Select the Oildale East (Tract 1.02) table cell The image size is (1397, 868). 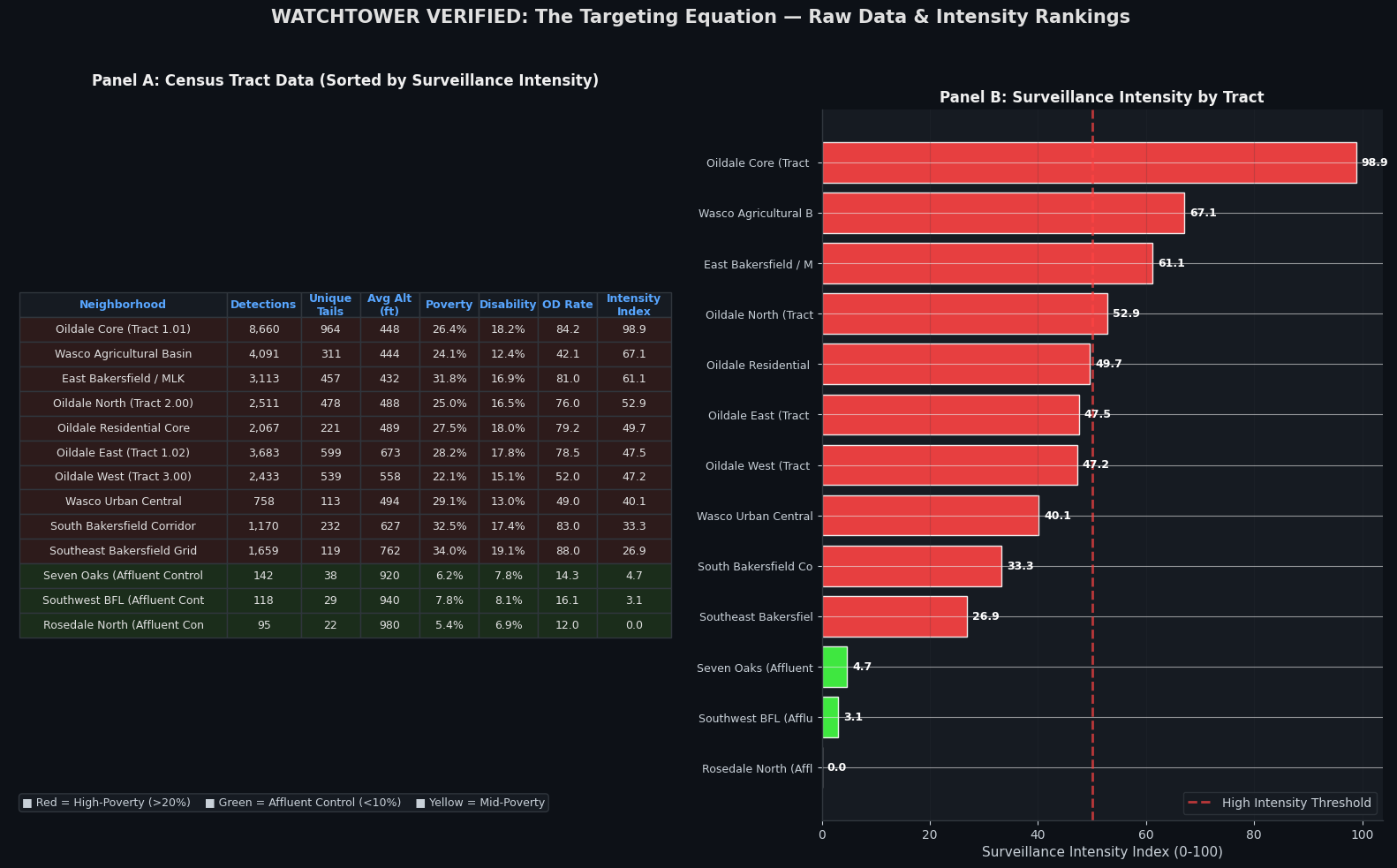(123, 453)
